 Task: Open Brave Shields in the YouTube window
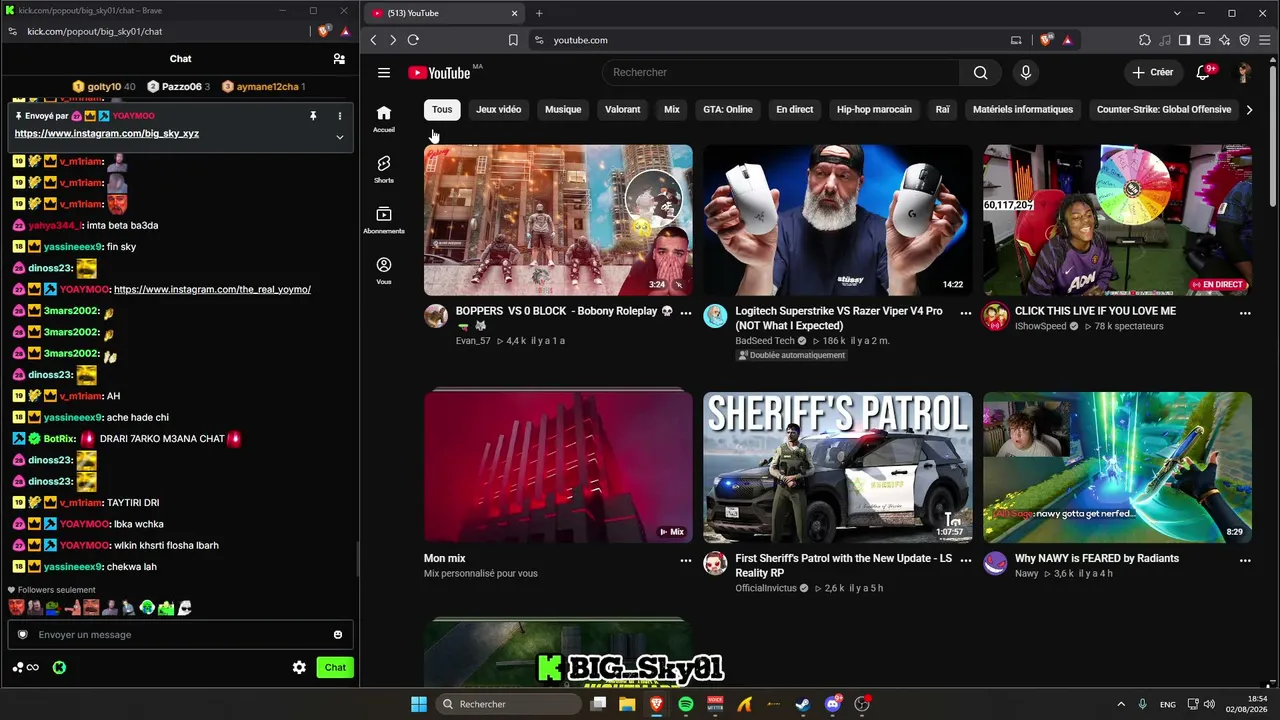[1047, 40]
